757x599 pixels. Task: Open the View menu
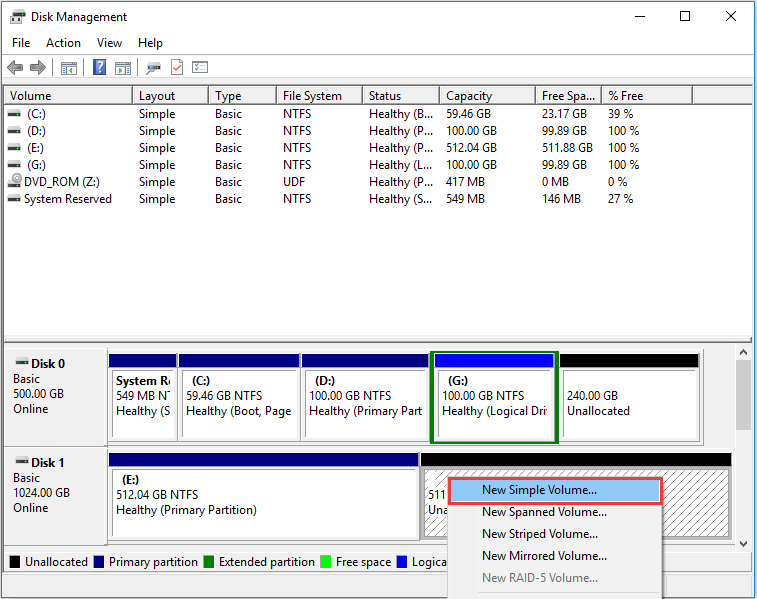point(110,43)
